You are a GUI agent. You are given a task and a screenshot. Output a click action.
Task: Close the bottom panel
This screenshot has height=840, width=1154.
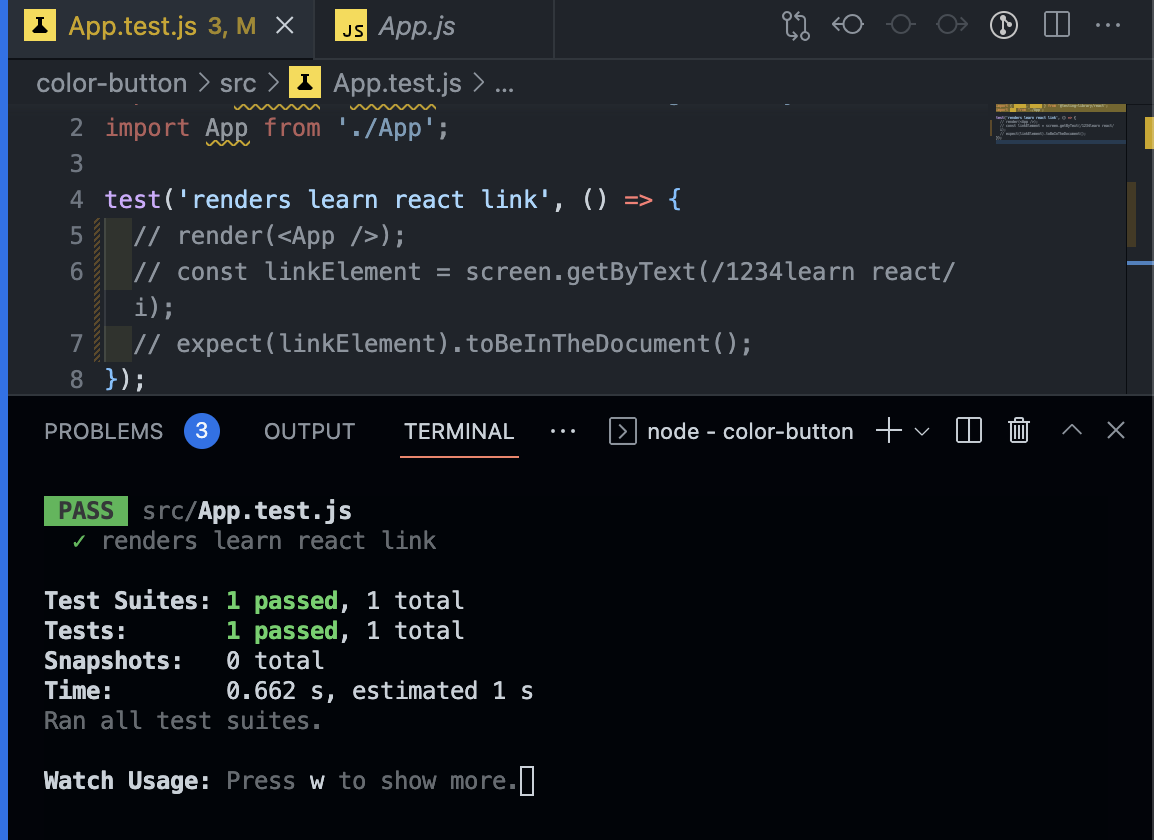pyautogui.click(x=1116, y=430)
